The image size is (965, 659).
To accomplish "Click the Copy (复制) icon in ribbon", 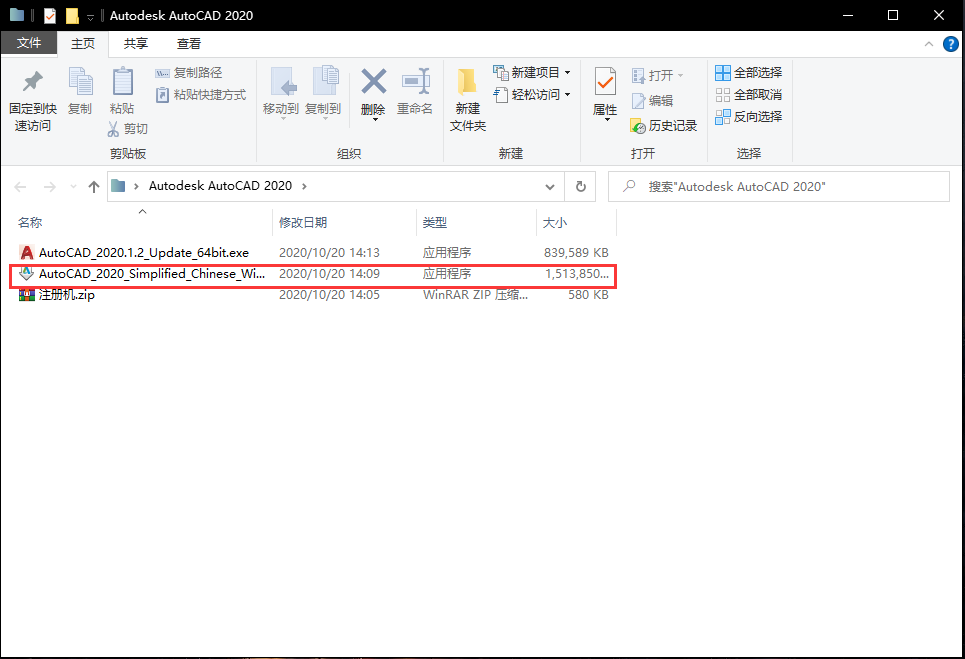I will 80,83.
